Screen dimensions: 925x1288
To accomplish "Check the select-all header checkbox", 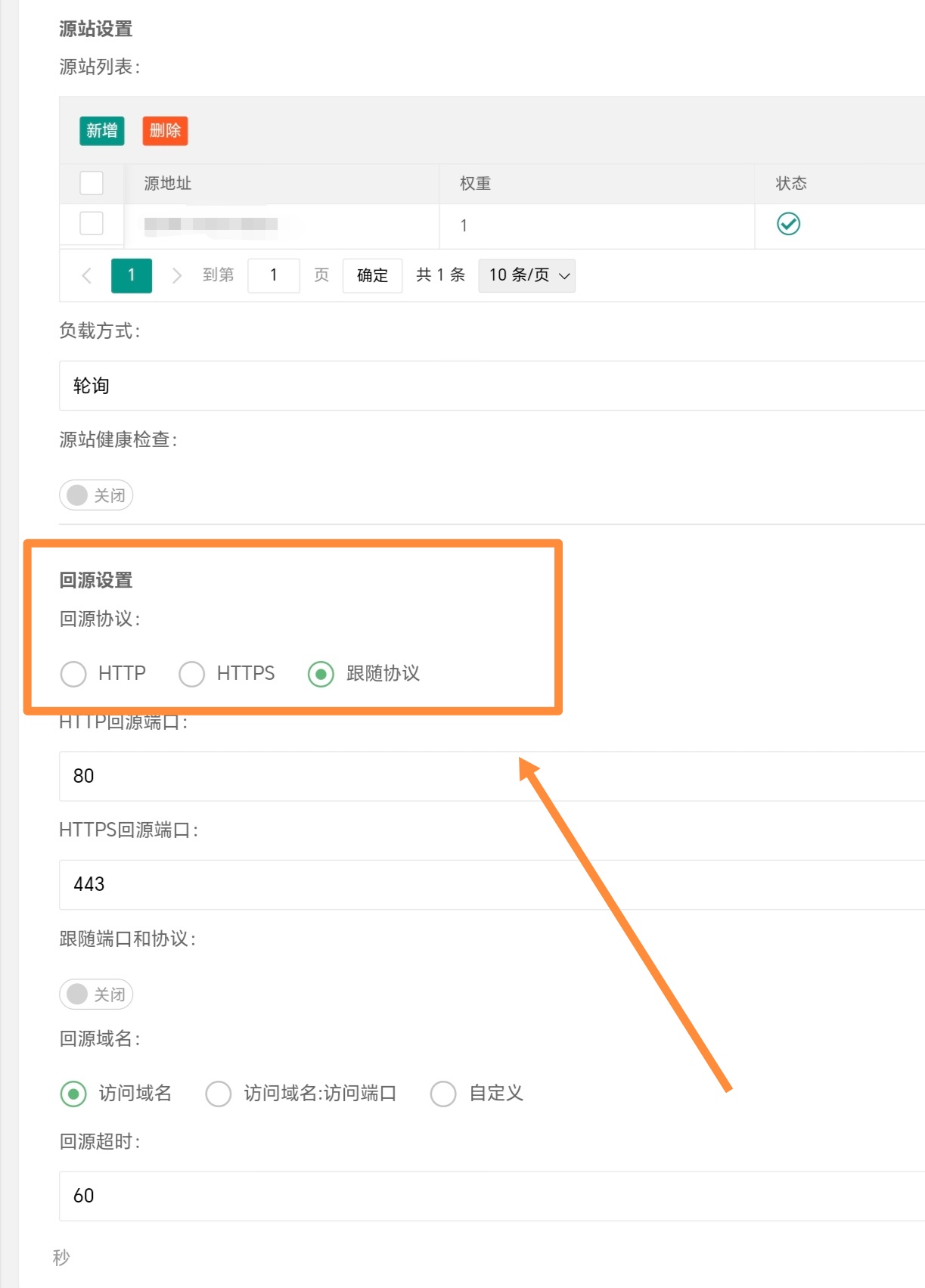I will pos(92,183).
